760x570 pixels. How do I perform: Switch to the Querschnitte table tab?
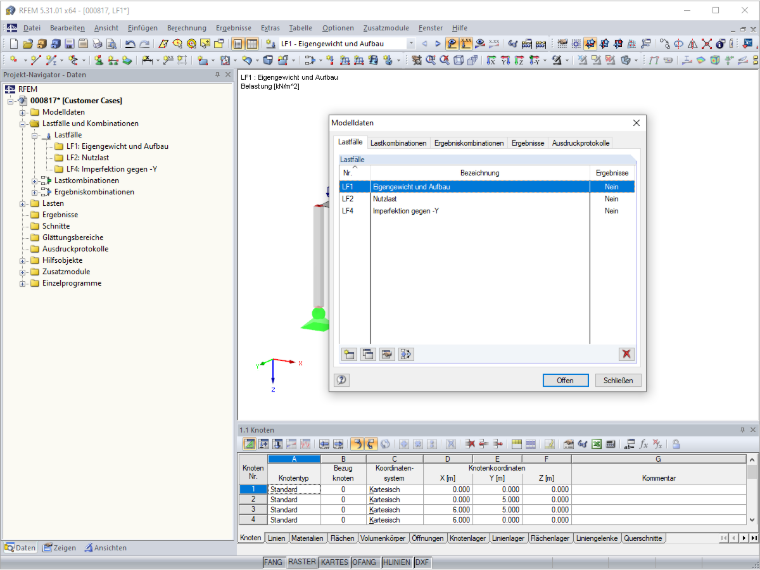[643, 538]
